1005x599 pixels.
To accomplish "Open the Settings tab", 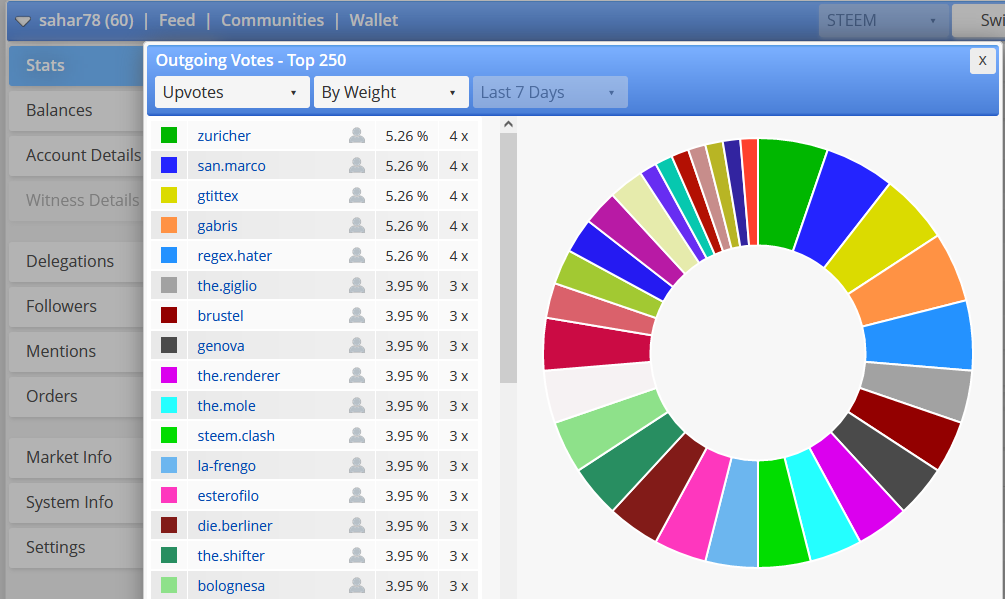I will (x=76, y=547).
